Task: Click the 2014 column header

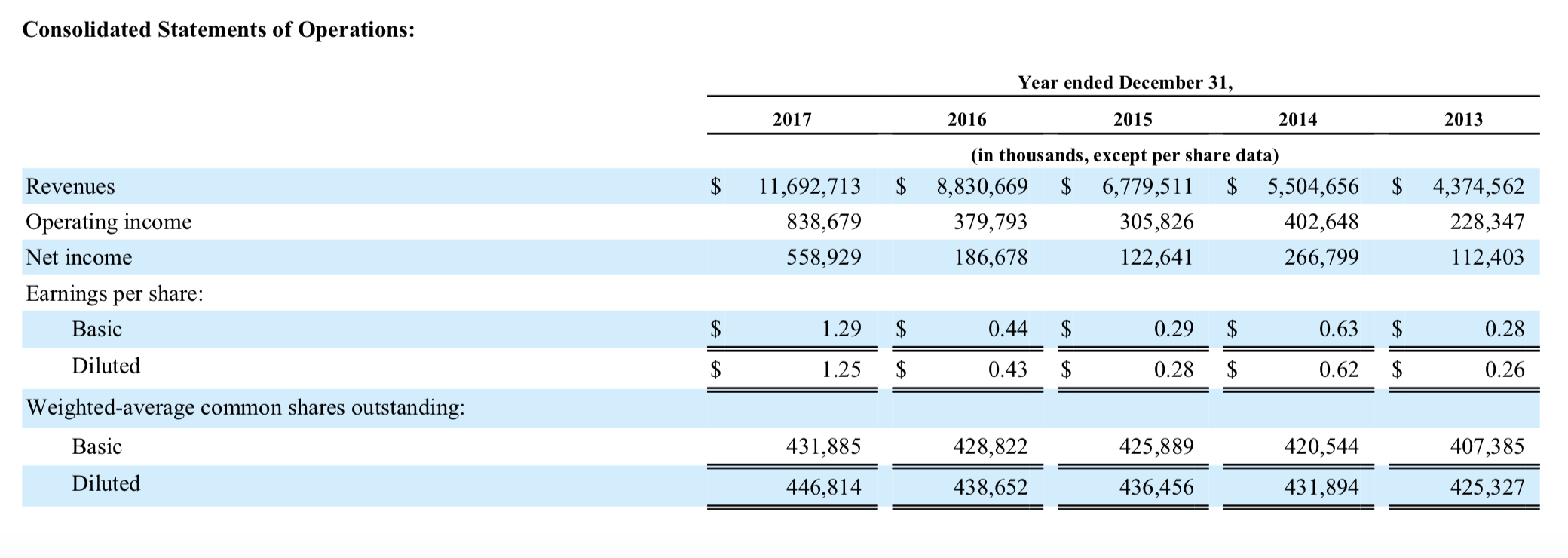Action: [1298, 119]
